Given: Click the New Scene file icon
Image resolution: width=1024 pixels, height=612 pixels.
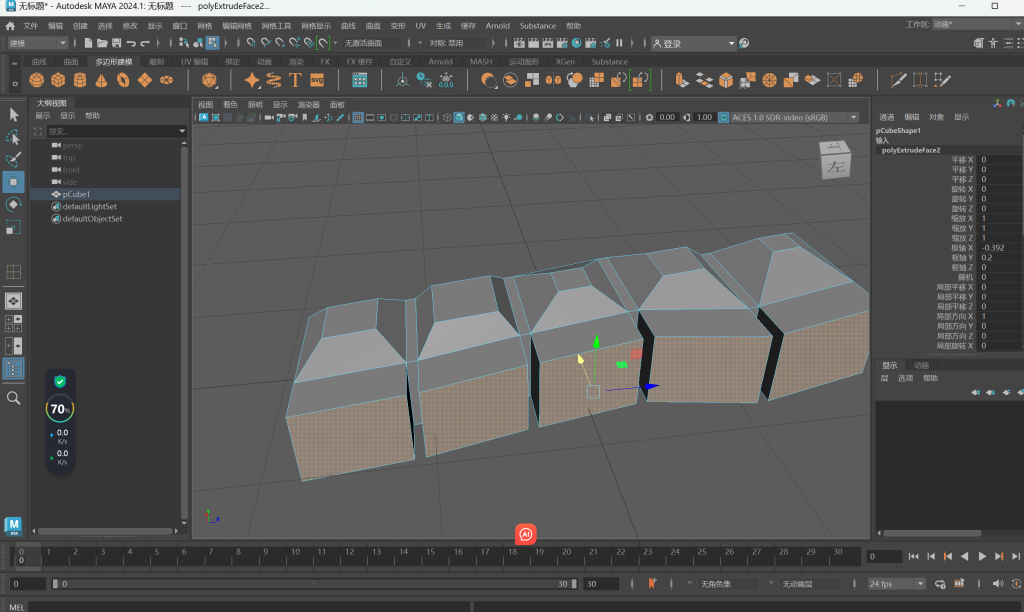Looking at the screenshot, I should tap(88, 43).
